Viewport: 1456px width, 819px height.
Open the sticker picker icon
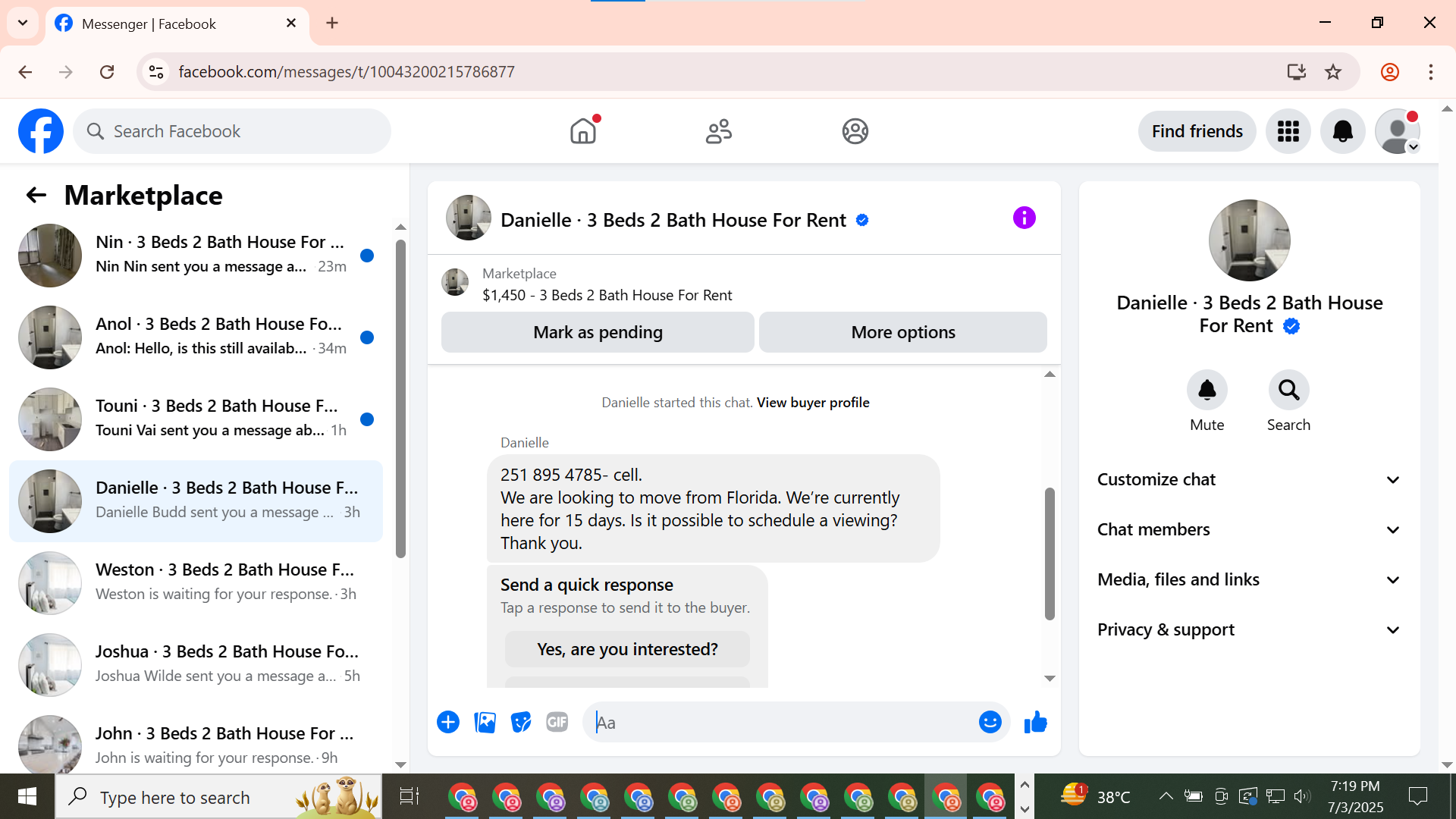(521, 723)
